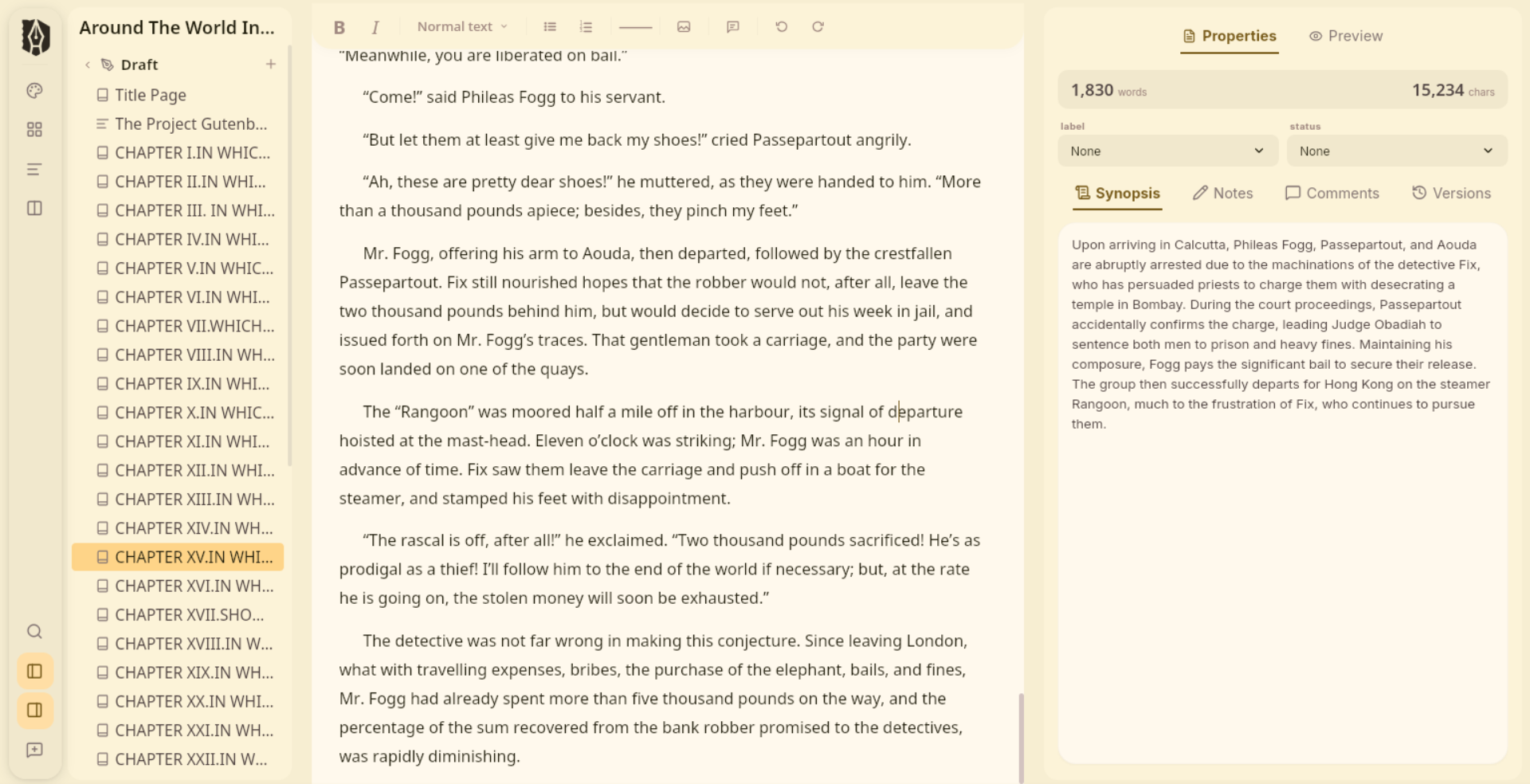Click the app logo icon

(x=35, y=37)
